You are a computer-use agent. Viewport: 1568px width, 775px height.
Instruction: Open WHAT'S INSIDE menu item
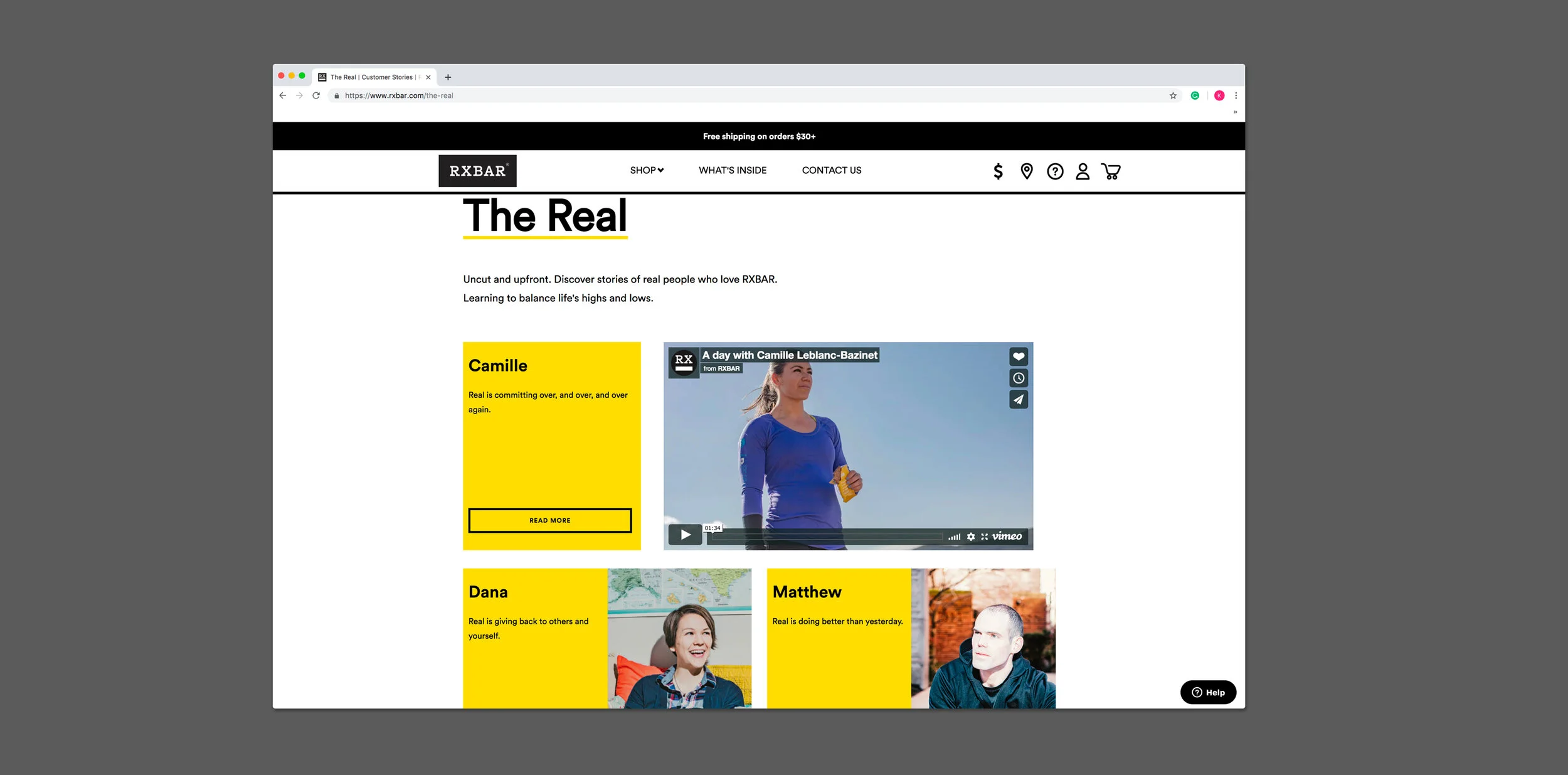coord(733,170)
